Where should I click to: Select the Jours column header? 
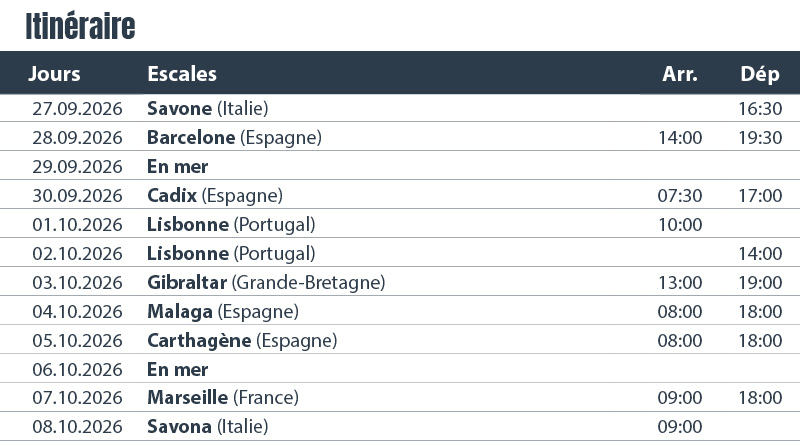click(55, 74)
